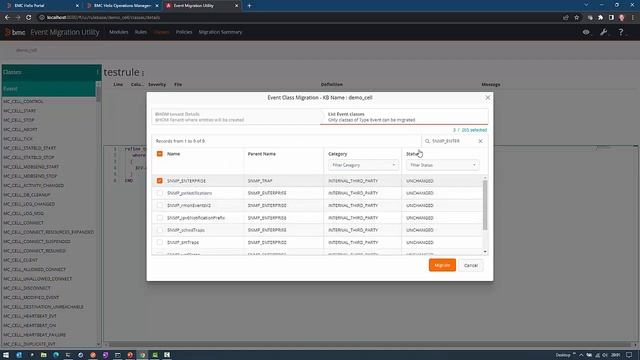Viewport: 640px width, 360px height.
Task: Select MC_CELL_STOP in the Classes list
Action: (x=19, y=120)
